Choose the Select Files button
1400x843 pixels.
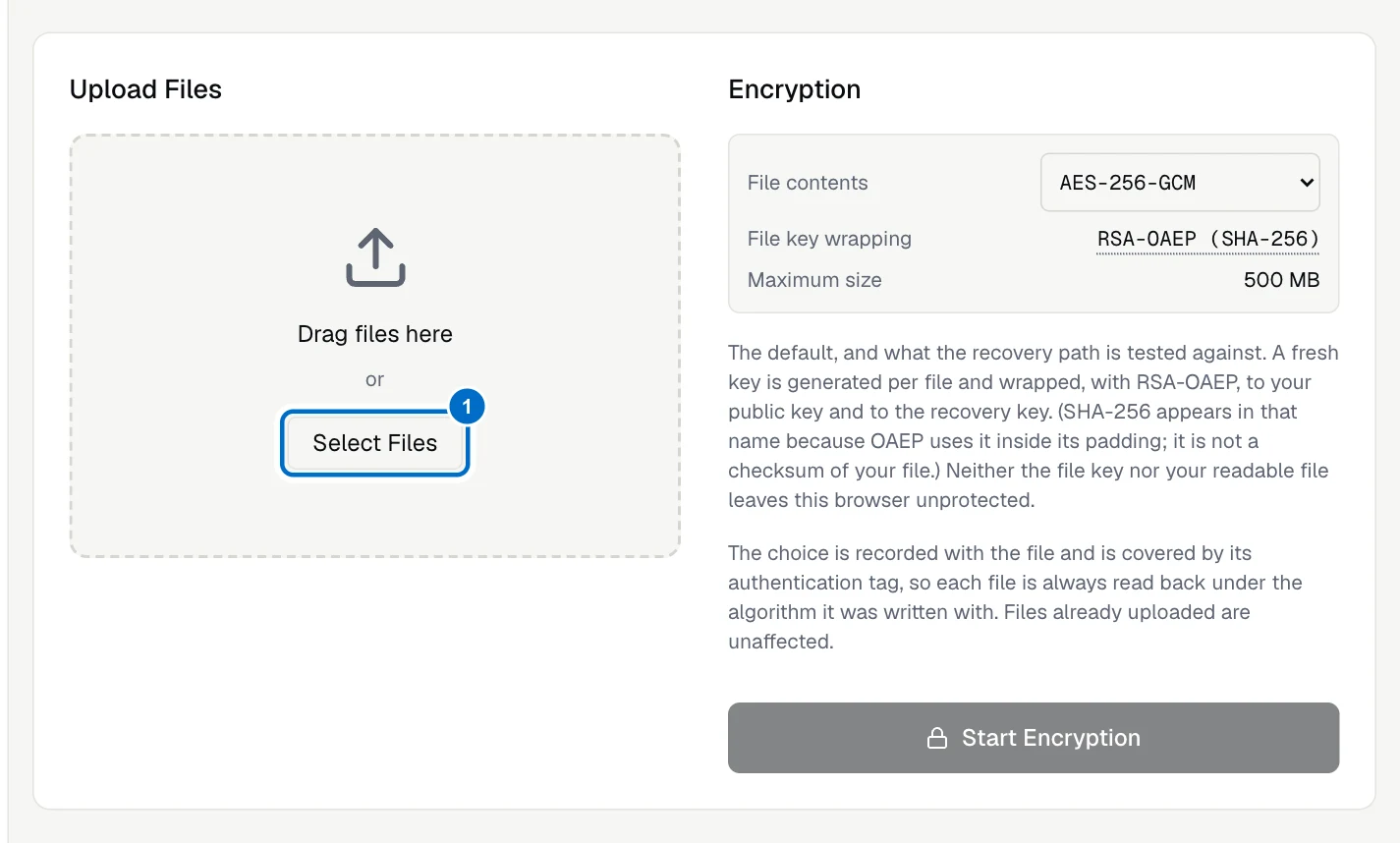(375, 443)
